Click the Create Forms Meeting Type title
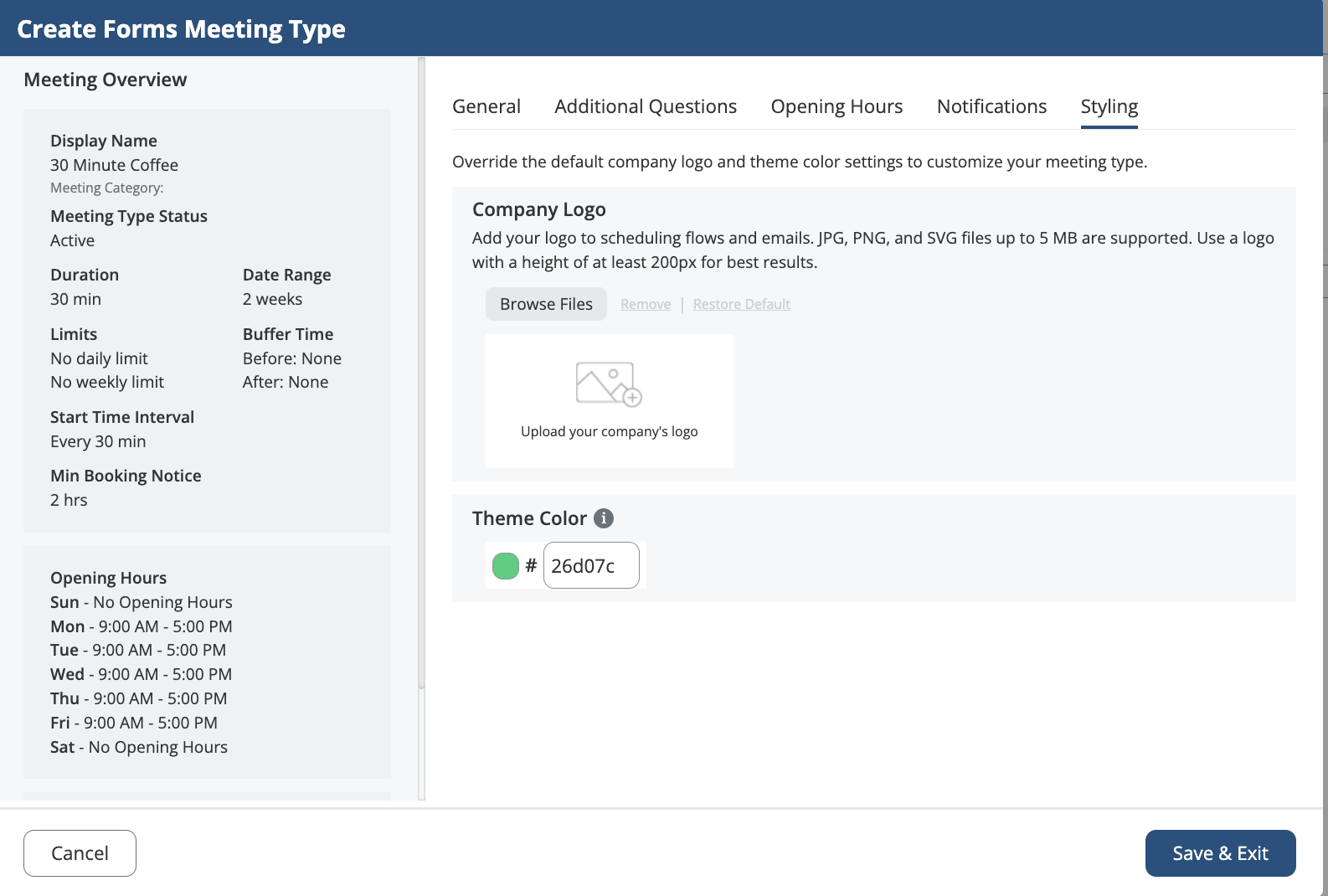 [x=181, y=28]
